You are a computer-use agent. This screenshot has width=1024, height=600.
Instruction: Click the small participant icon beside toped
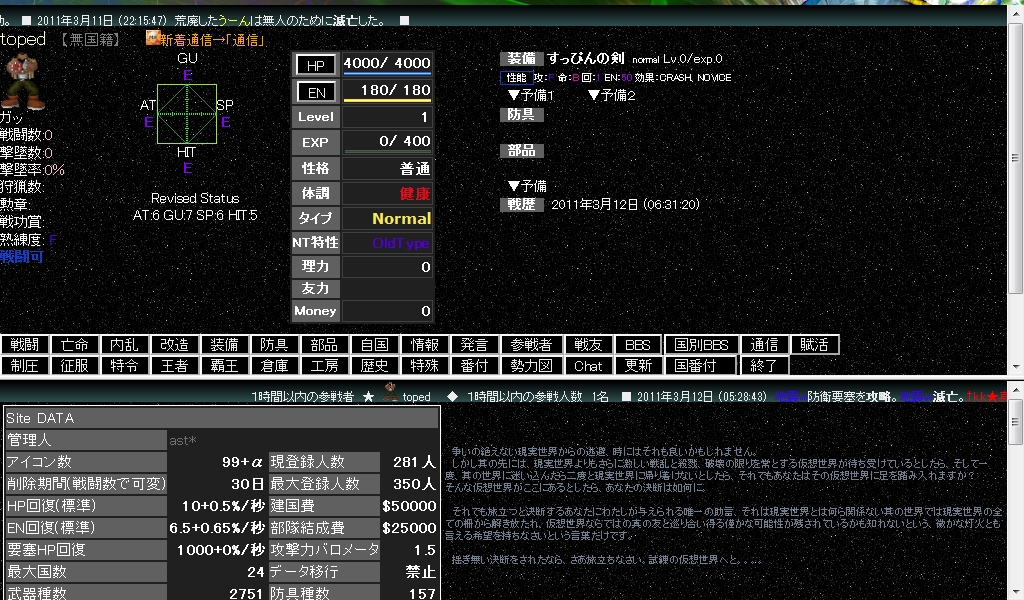coord(389,392)
